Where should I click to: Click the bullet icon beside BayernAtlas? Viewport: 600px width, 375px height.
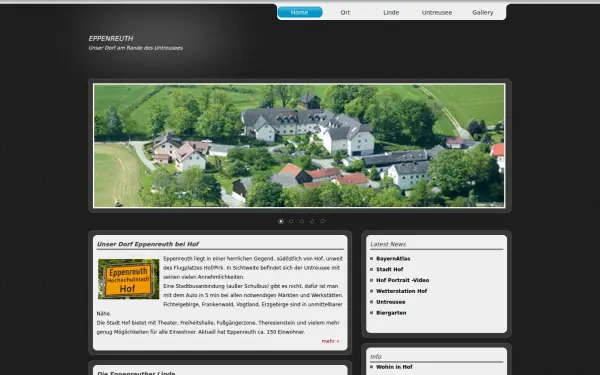click(372, 259)
